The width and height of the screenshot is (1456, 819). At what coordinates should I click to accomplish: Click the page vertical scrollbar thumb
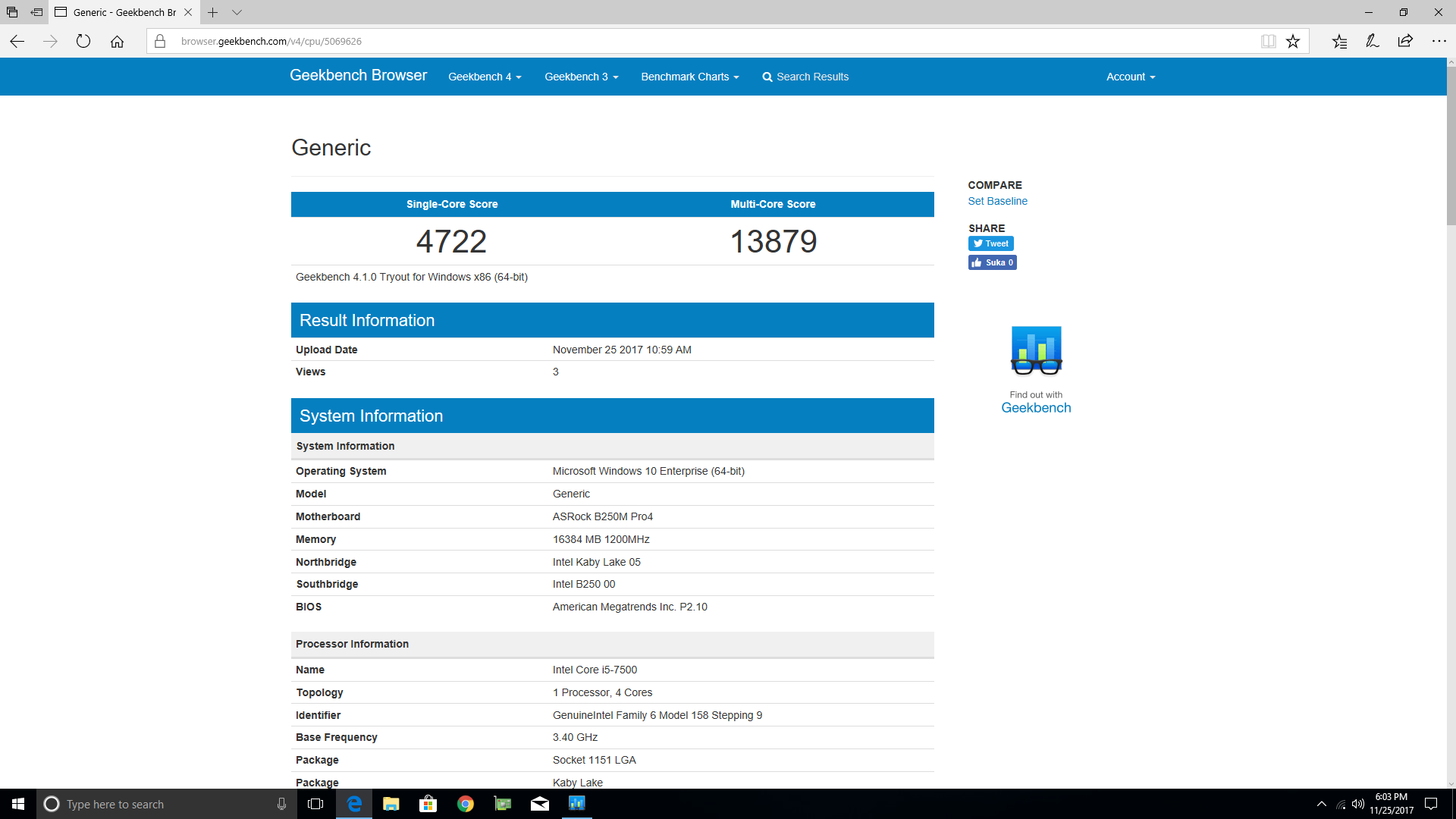tap(1451, 144)
